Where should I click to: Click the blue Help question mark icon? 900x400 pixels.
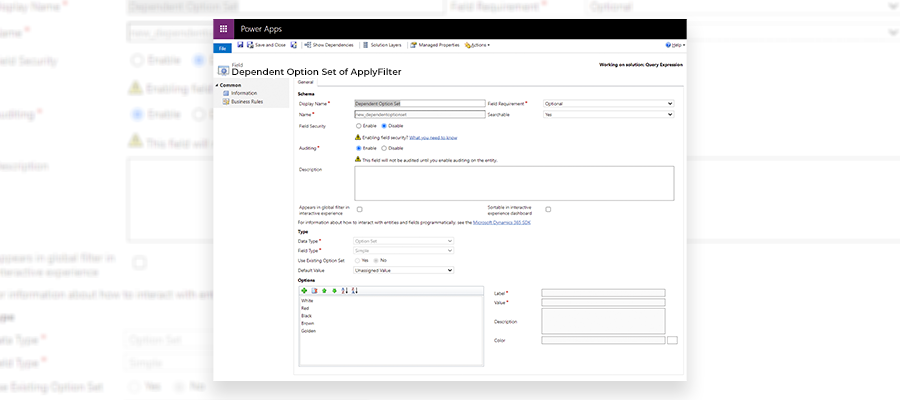pos(668,45)
